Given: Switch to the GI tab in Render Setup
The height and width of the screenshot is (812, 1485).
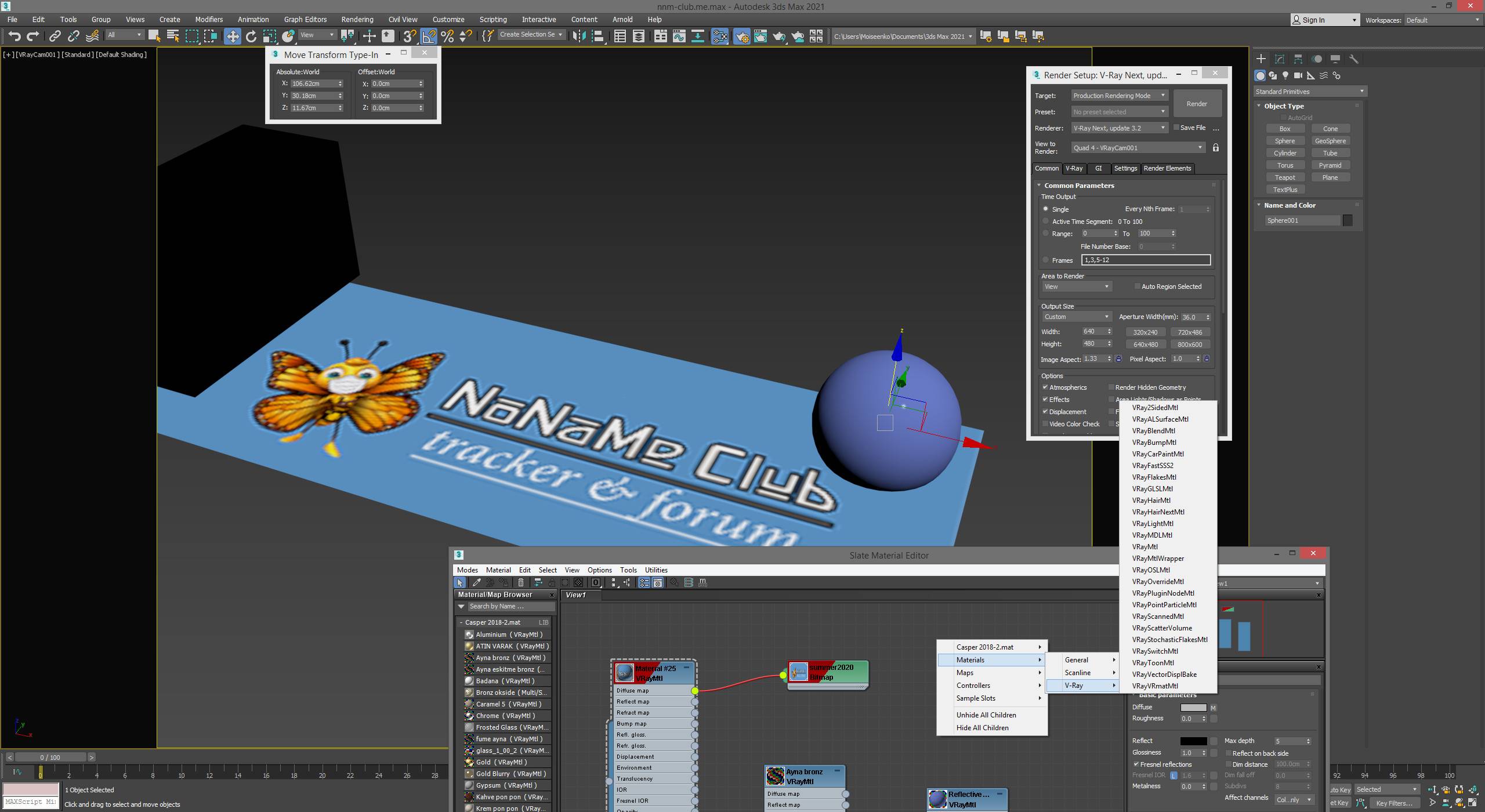Looking at the screenshot, I should pyautogui.click(x=1098, y=168).
